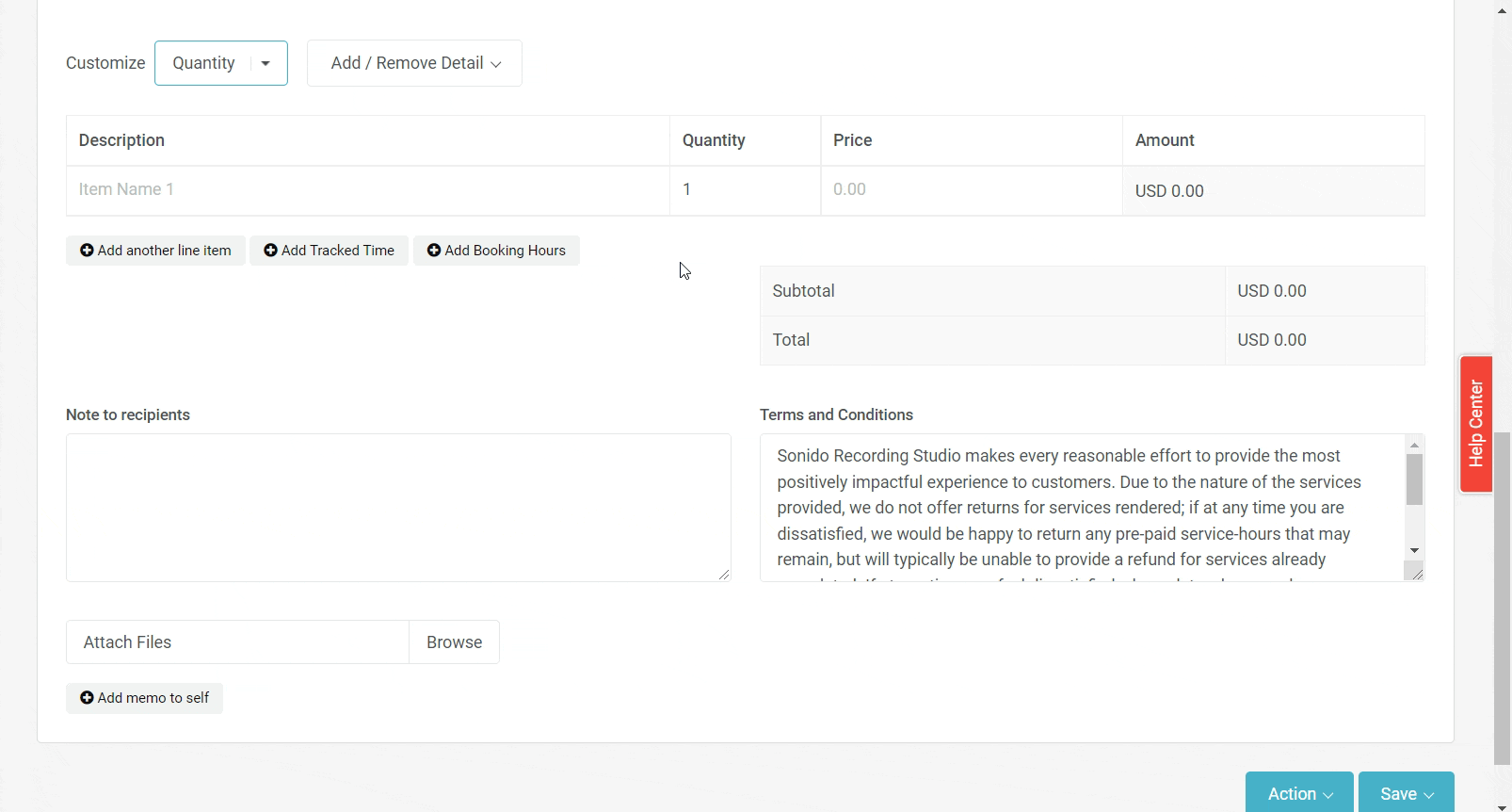The height and width of the screenshot is (812, 1512).
Task: Click the Attach Files field
Action: click(x=237, y=642)
